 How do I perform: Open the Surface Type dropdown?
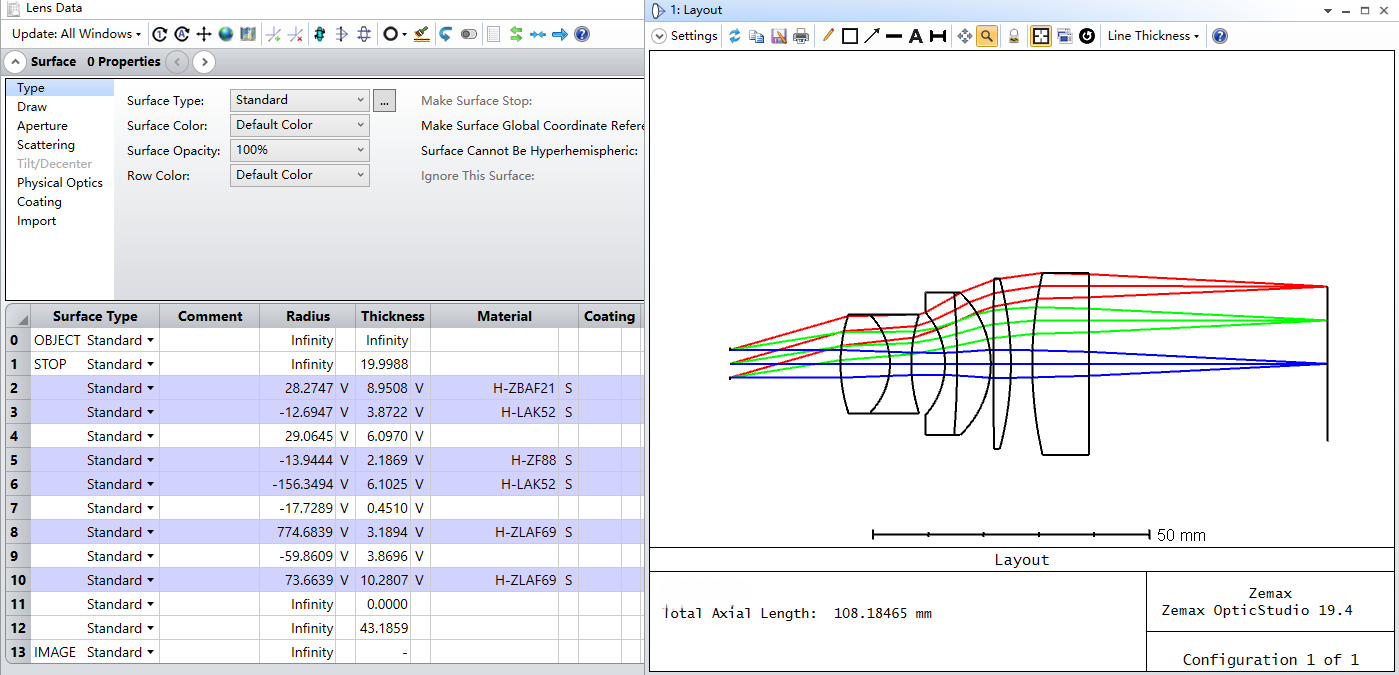coord(300,100)
